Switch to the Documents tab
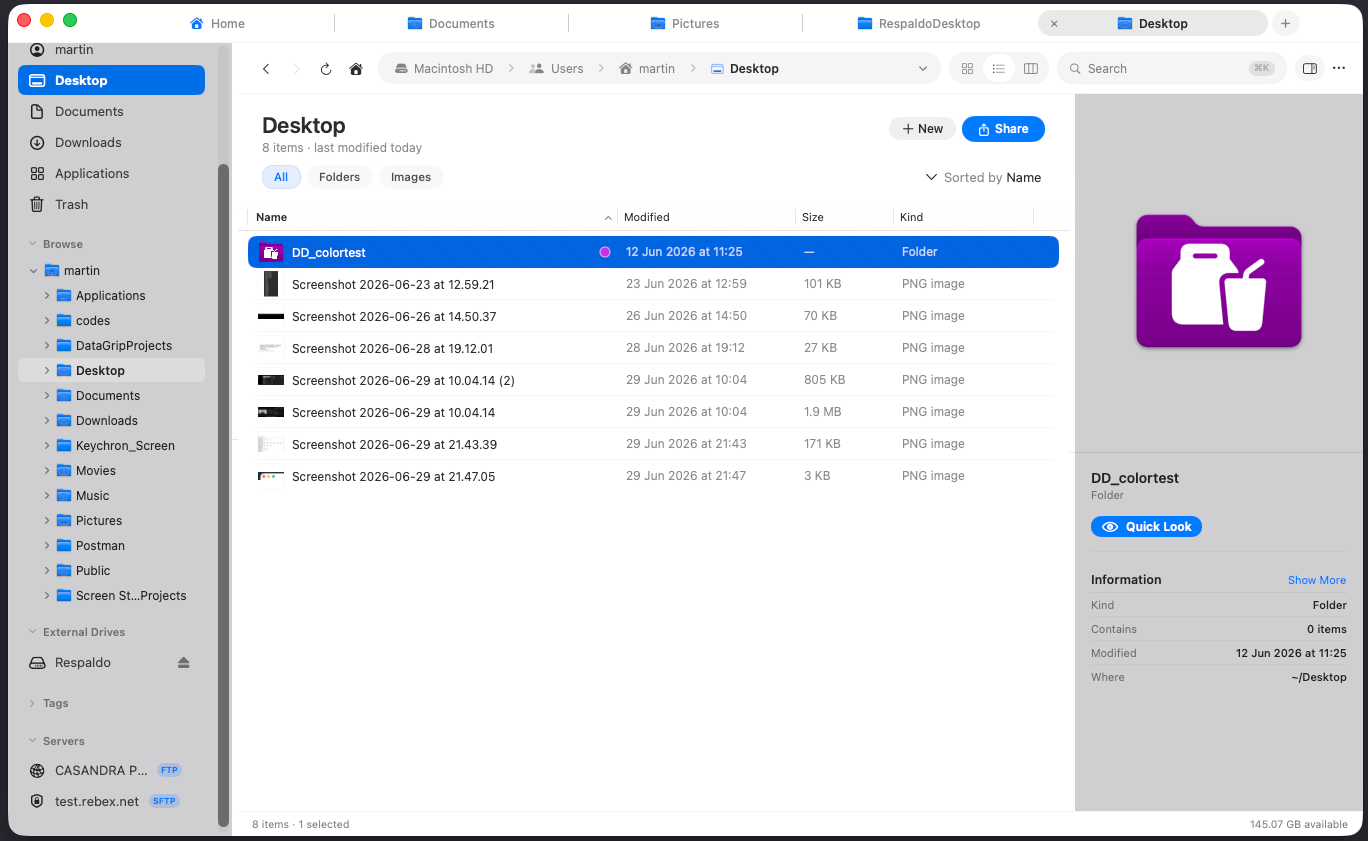This screenshot has height=841, width=1368. [x=451, y=23]
